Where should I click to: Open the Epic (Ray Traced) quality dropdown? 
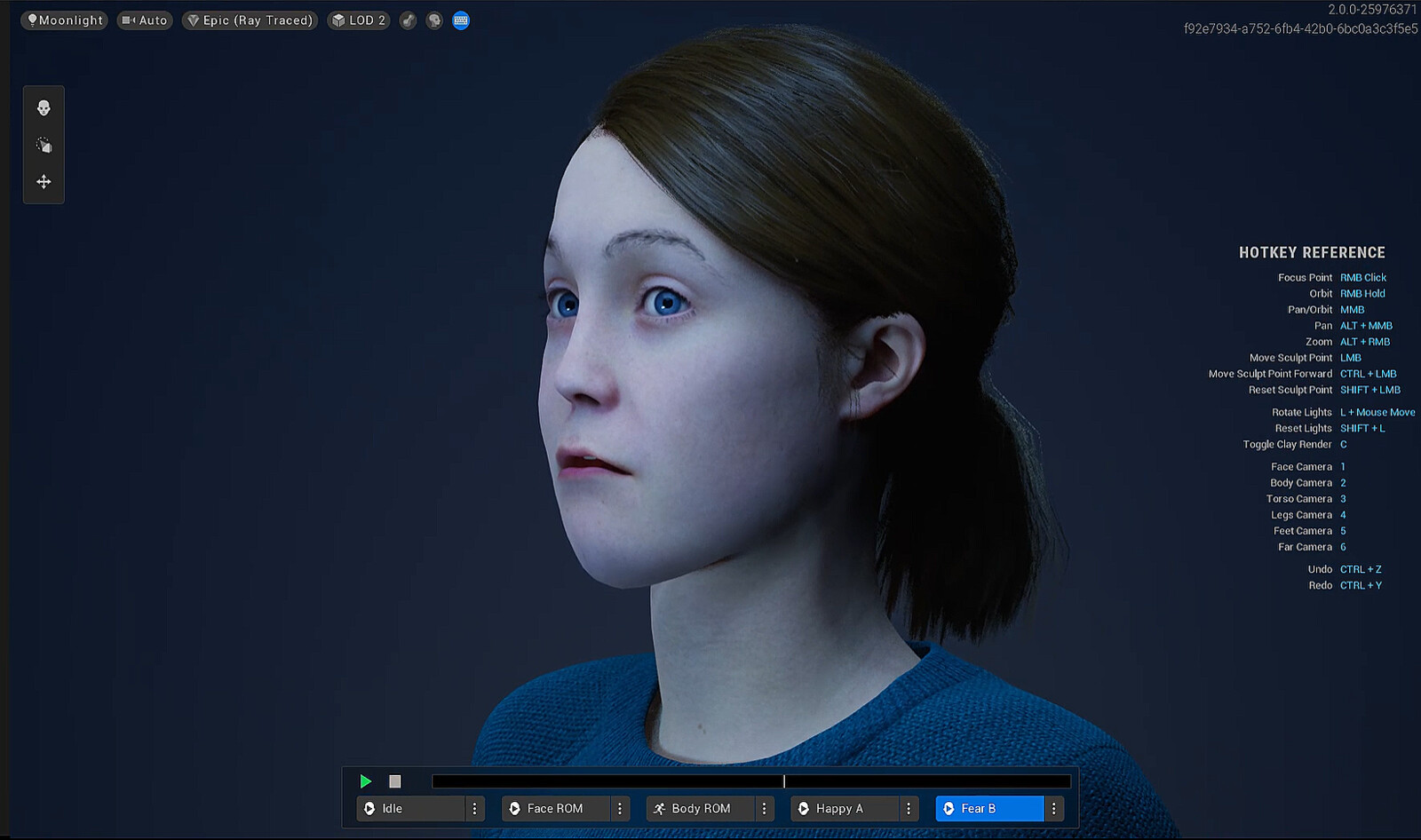pos(250,20)
